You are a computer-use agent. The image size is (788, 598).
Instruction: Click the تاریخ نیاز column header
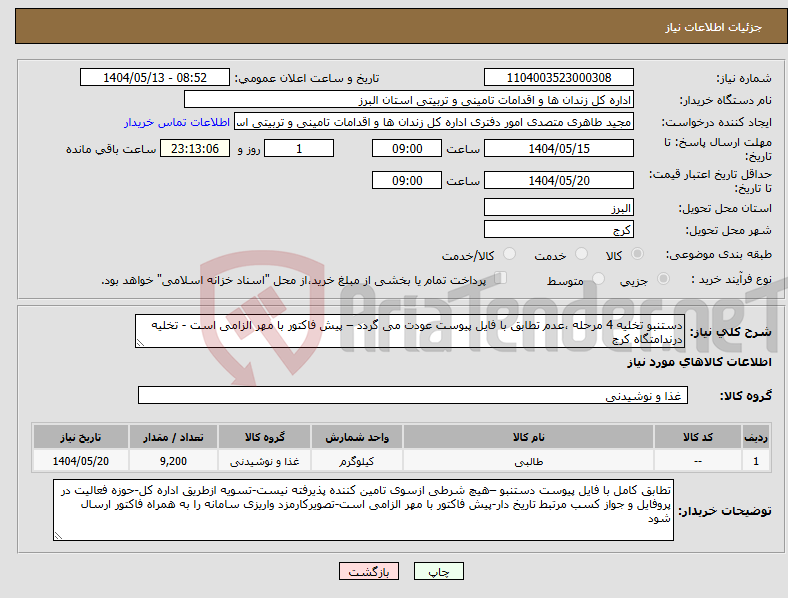81,437
